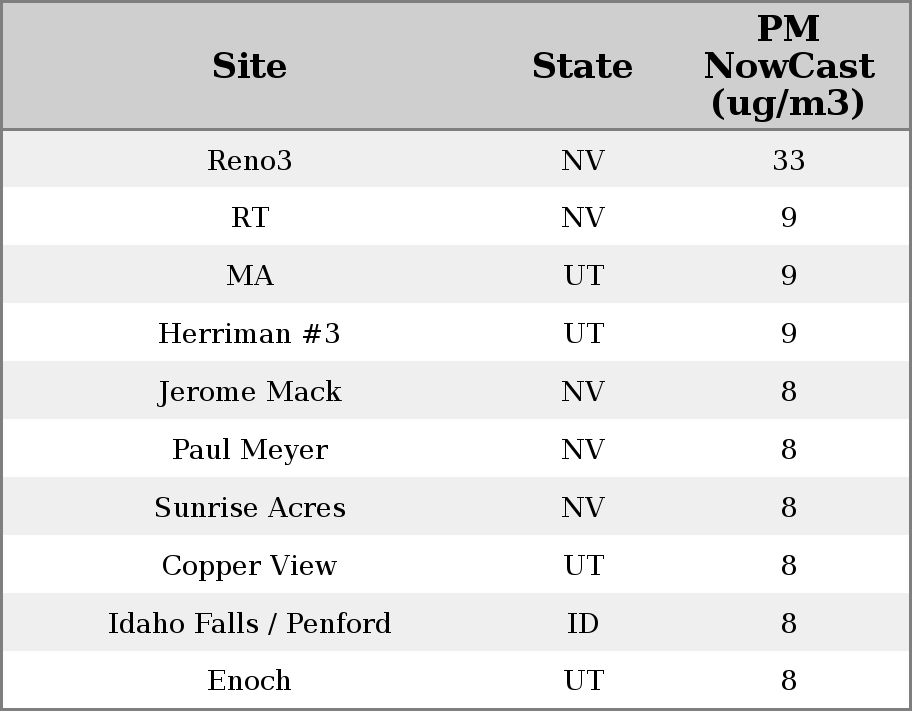Select the Idaho Falls / Penford row
This screenshot has height=711, width=912.
click(x=249, y=623)
